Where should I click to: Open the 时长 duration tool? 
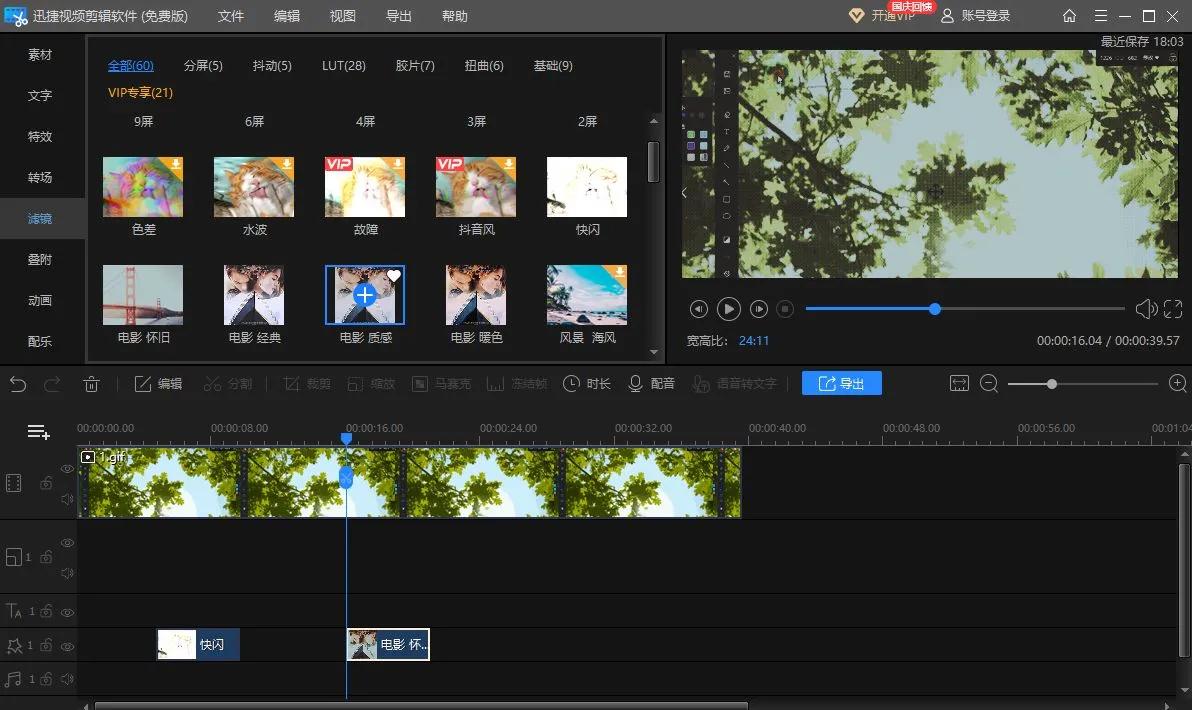pos(587,384)
